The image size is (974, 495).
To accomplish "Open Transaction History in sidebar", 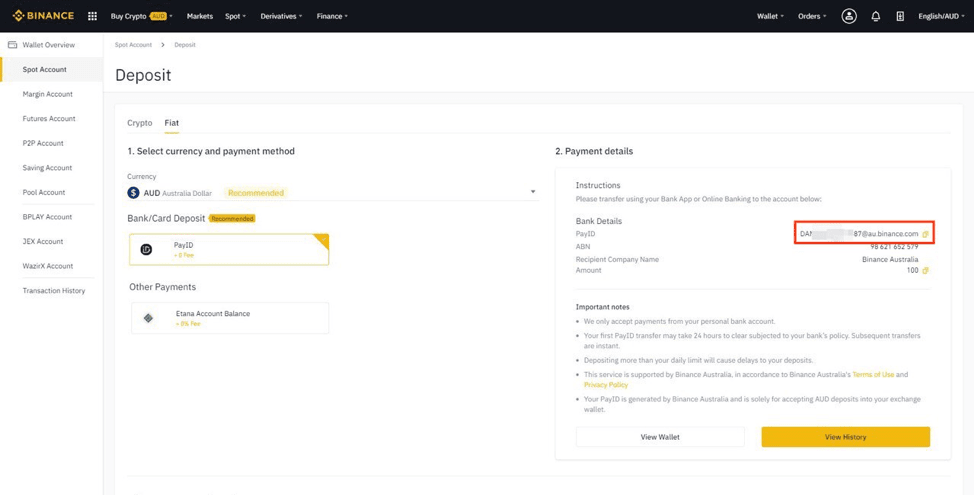I will click(x=53, y=291).
